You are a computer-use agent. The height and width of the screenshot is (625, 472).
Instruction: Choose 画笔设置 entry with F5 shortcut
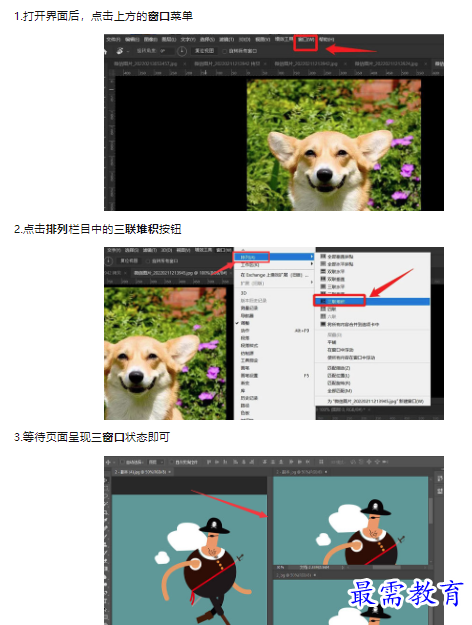(274, 375)
